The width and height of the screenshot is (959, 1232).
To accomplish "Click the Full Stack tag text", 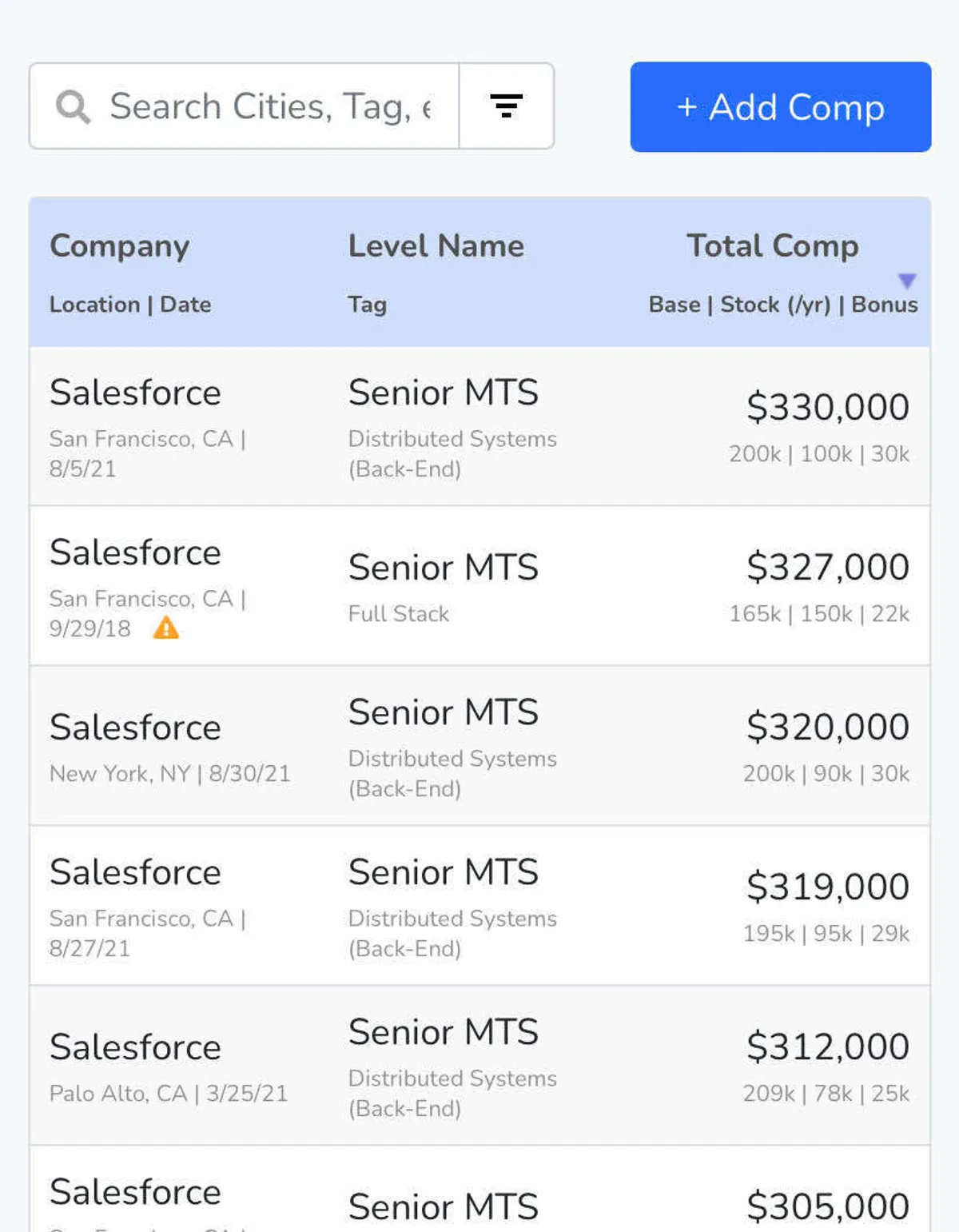I will [399, 614].
